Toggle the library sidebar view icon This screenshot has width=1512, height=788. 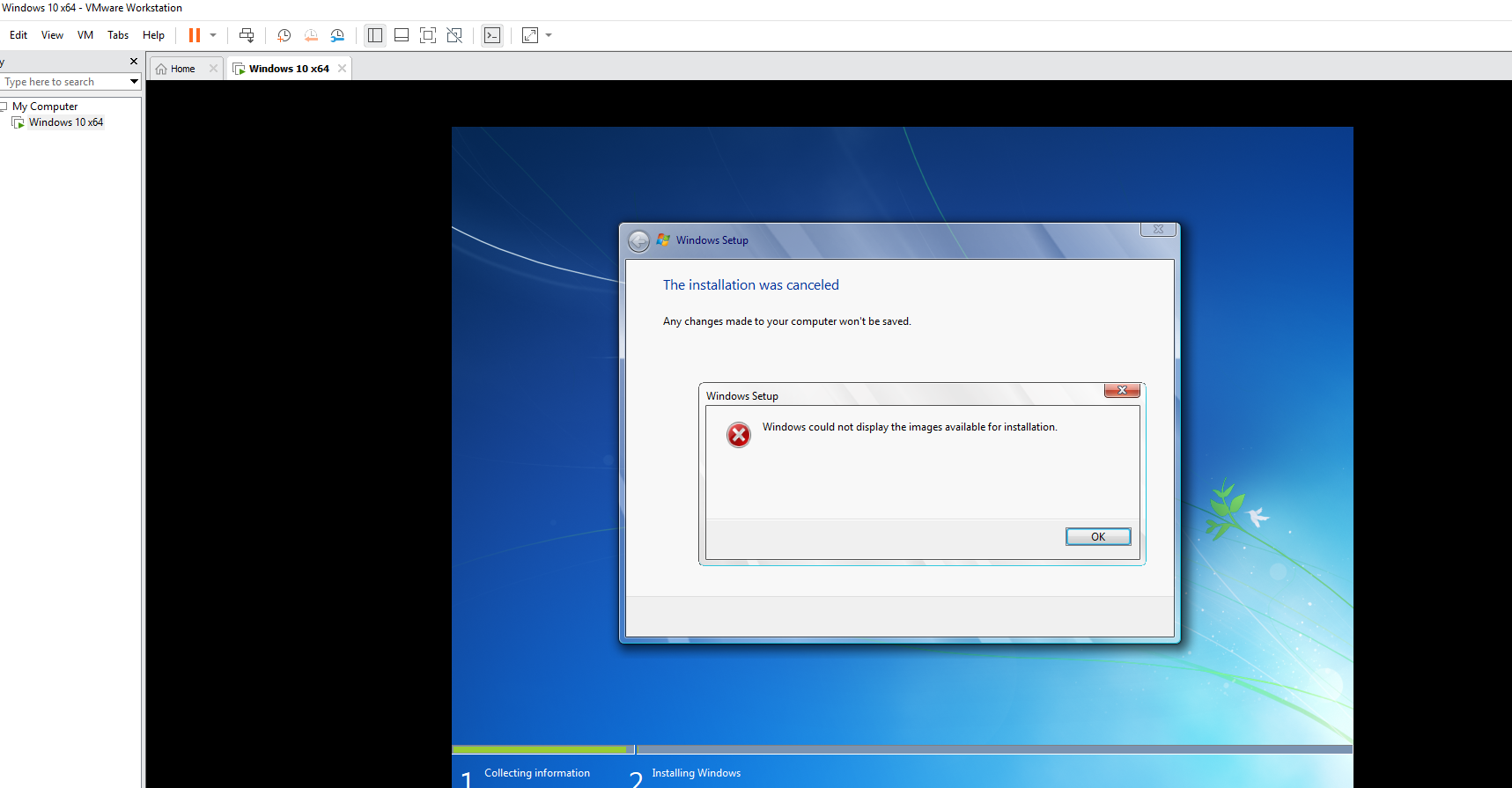375,35
